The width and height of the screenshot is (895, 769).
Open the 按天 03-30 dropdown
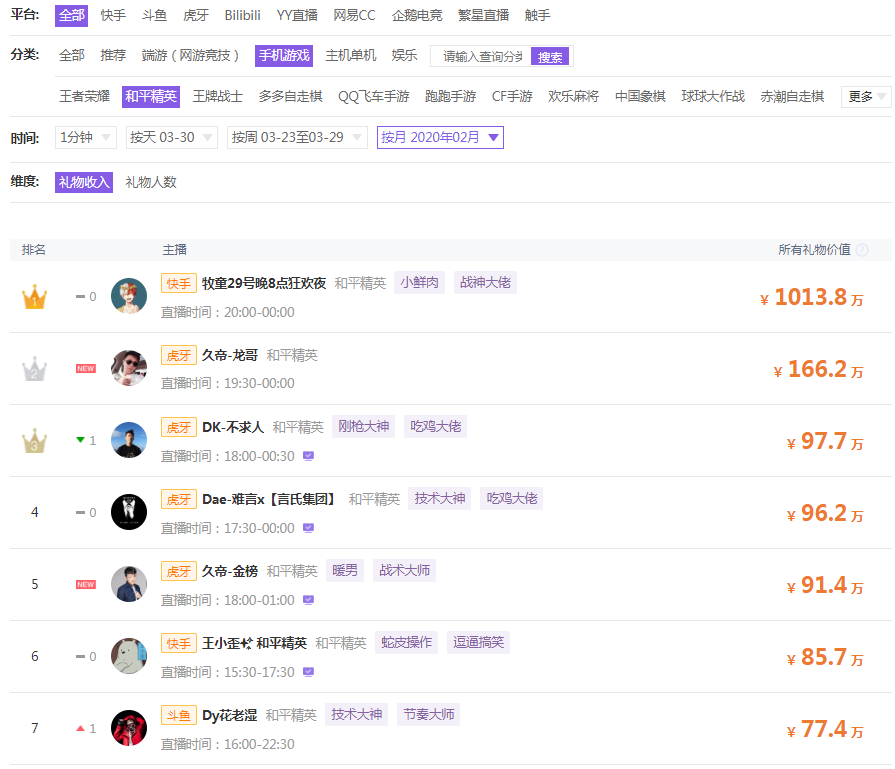pyautogui.click(x=171, y=138)
